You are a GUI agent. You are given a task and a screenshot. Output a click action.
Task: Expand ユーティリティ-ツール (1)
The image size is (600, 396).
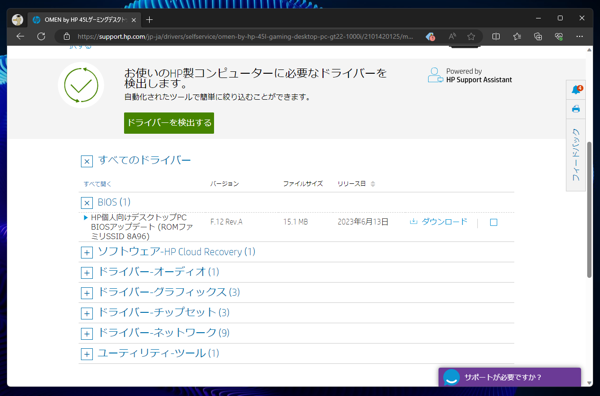pyautogui.click(x=87, y=354)
